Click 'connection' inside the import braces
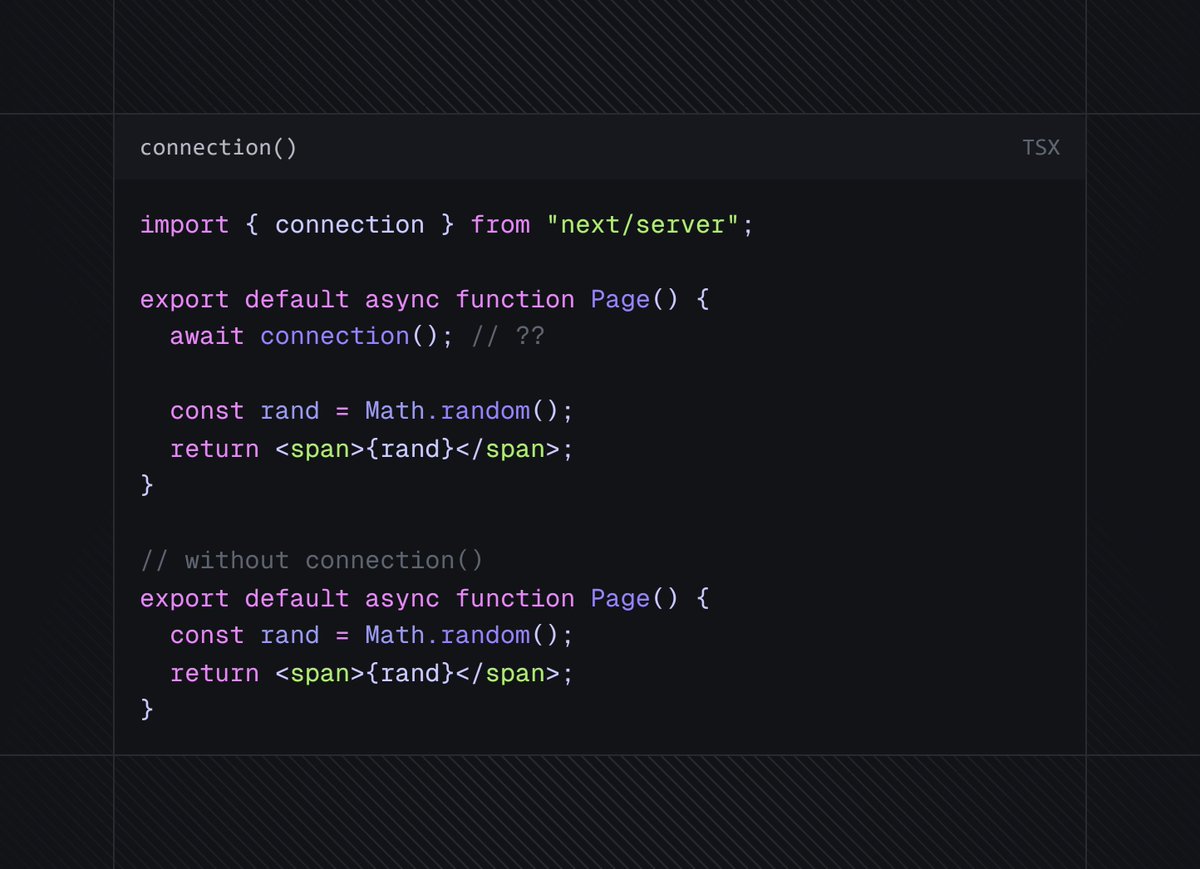The image size is (1200, 869). [x=350, y=225]
